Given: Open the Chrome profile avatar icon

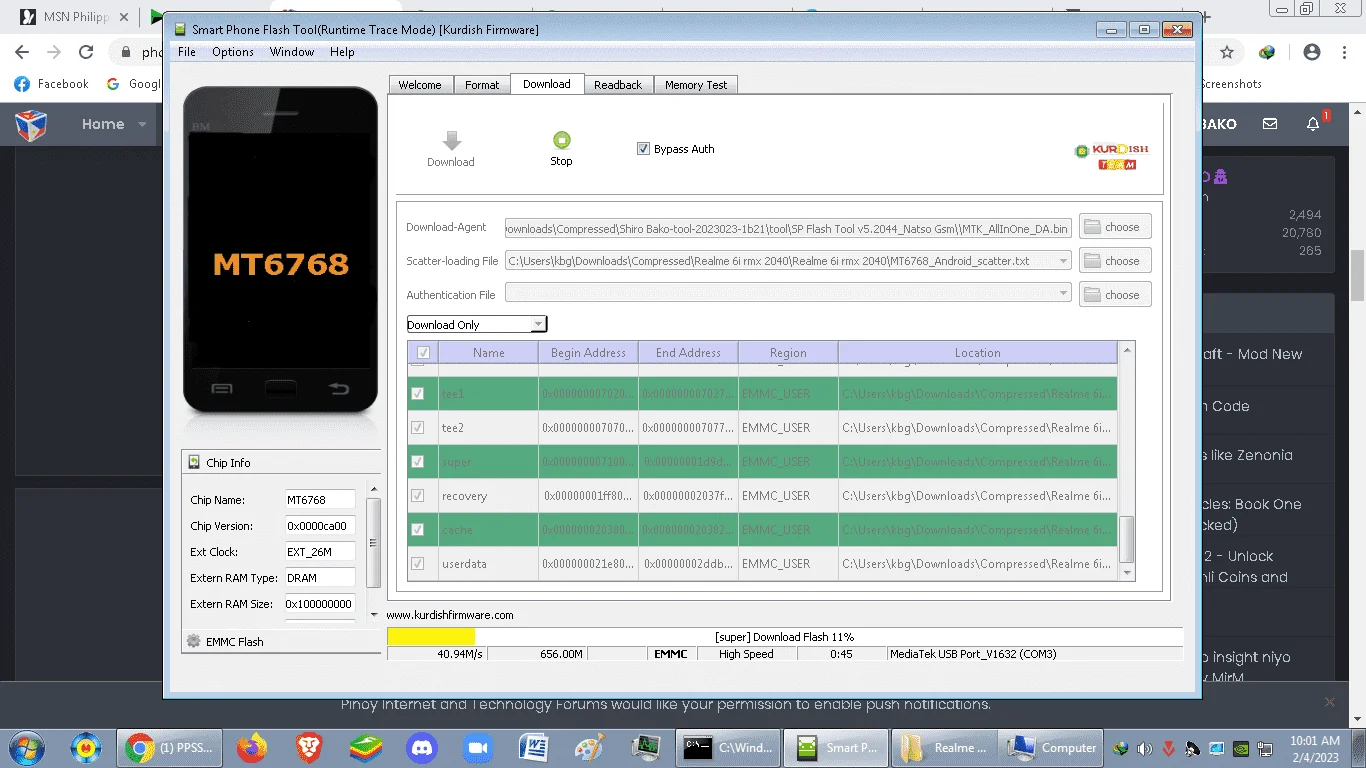Looking at the screenshot, I should point(1312,52).
